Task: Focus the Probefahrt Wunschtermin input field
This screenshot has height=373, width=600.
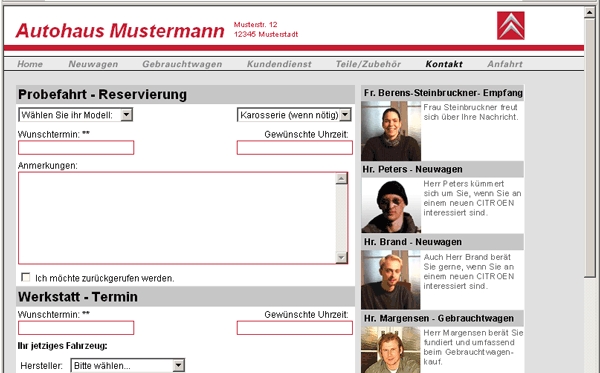Action: pyautogui.click(x=76, y=148)
